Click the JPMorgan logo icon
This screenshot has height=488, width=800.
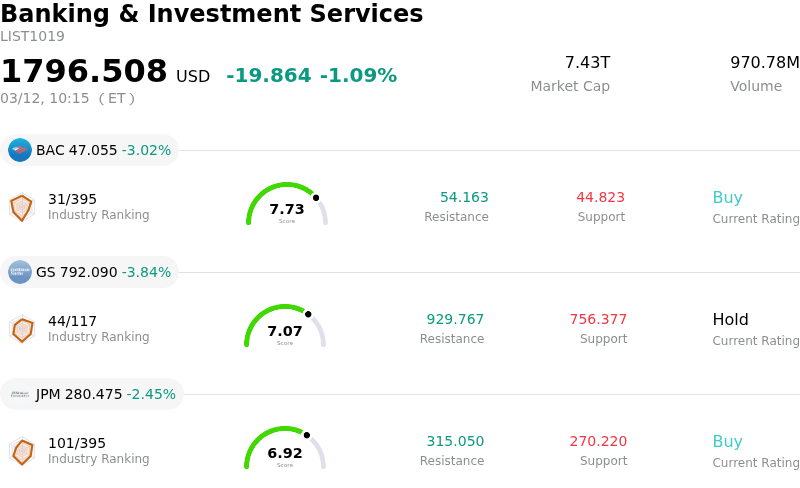(x=20, y=394)
